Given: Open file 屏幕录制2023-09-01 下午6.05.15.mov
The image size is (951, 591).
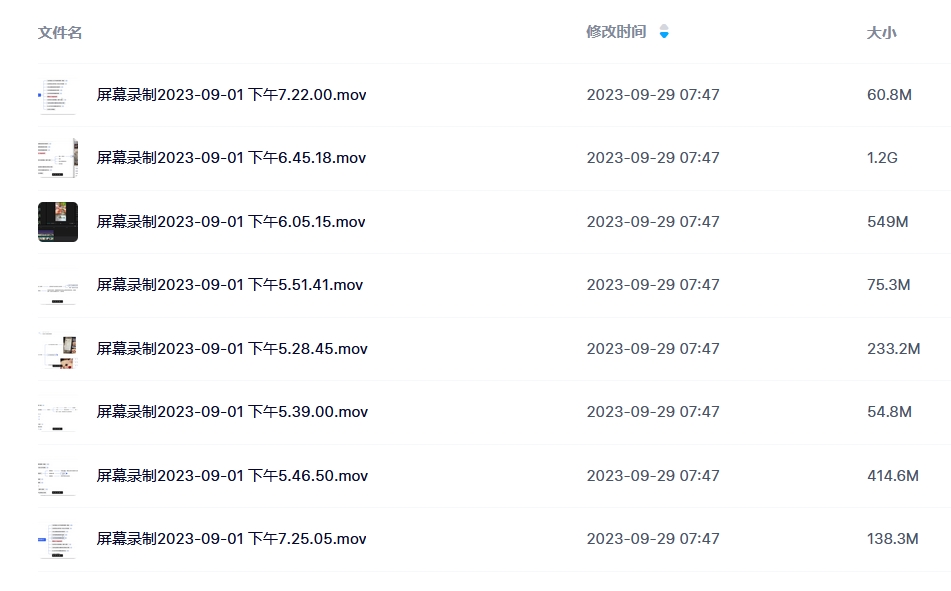Looking at the screenshot, I should pyautogui.click(x=230, y=222).
